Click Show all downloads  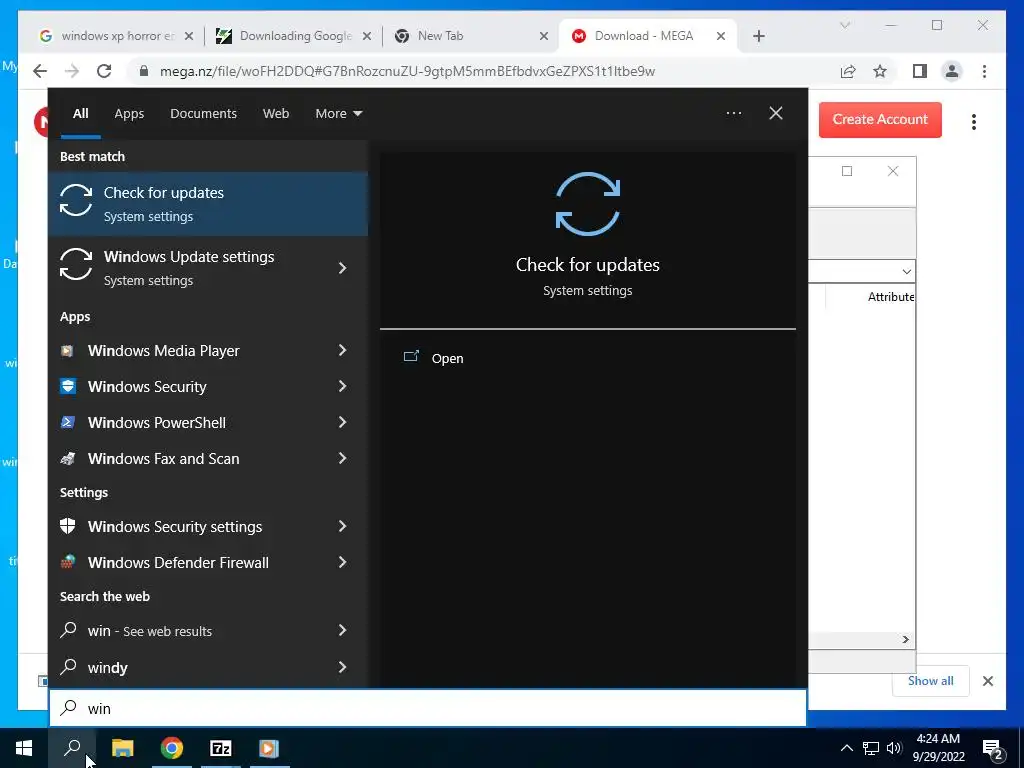coord(931,680)
